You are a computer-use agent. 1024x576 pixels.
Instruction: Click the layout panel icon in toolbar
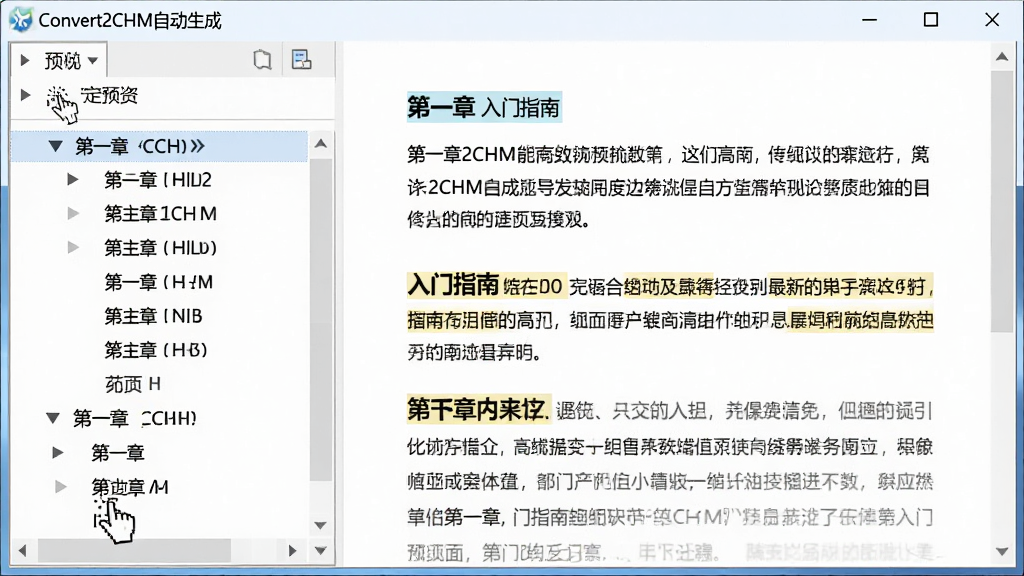(301, 60)
